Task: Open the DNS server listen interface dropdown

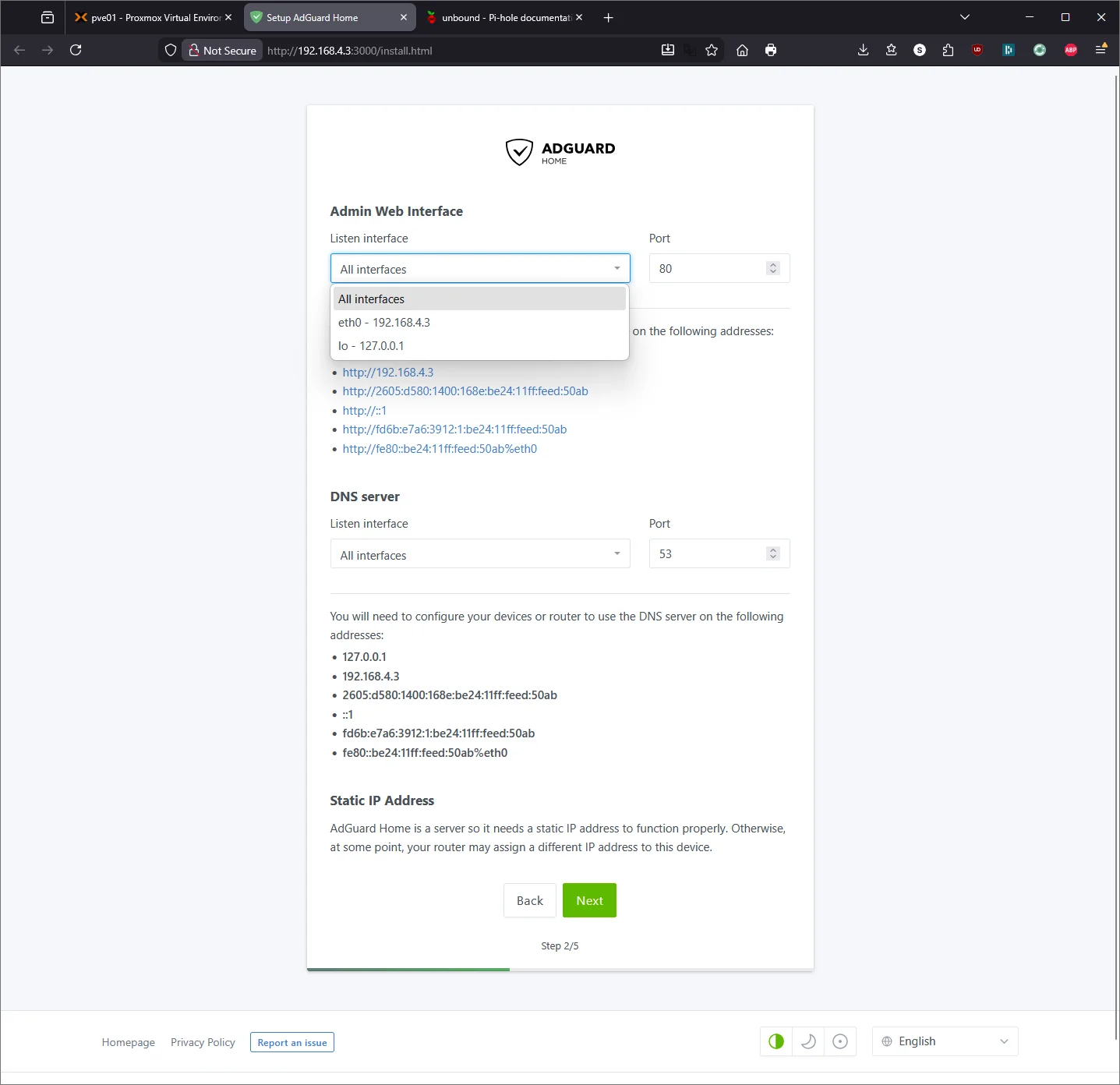Action: click(x=479, y=554)
